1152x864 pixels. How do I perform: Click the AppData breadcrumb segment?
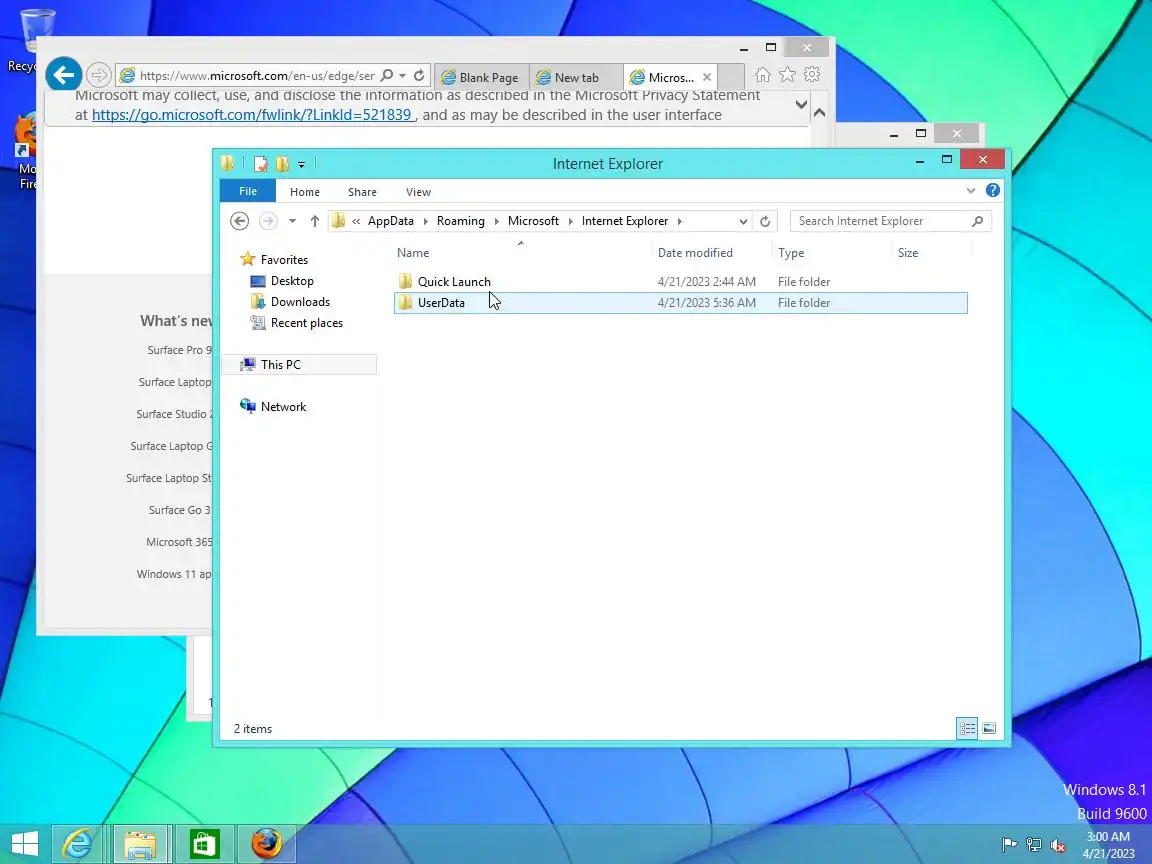(x=391, y=221)
